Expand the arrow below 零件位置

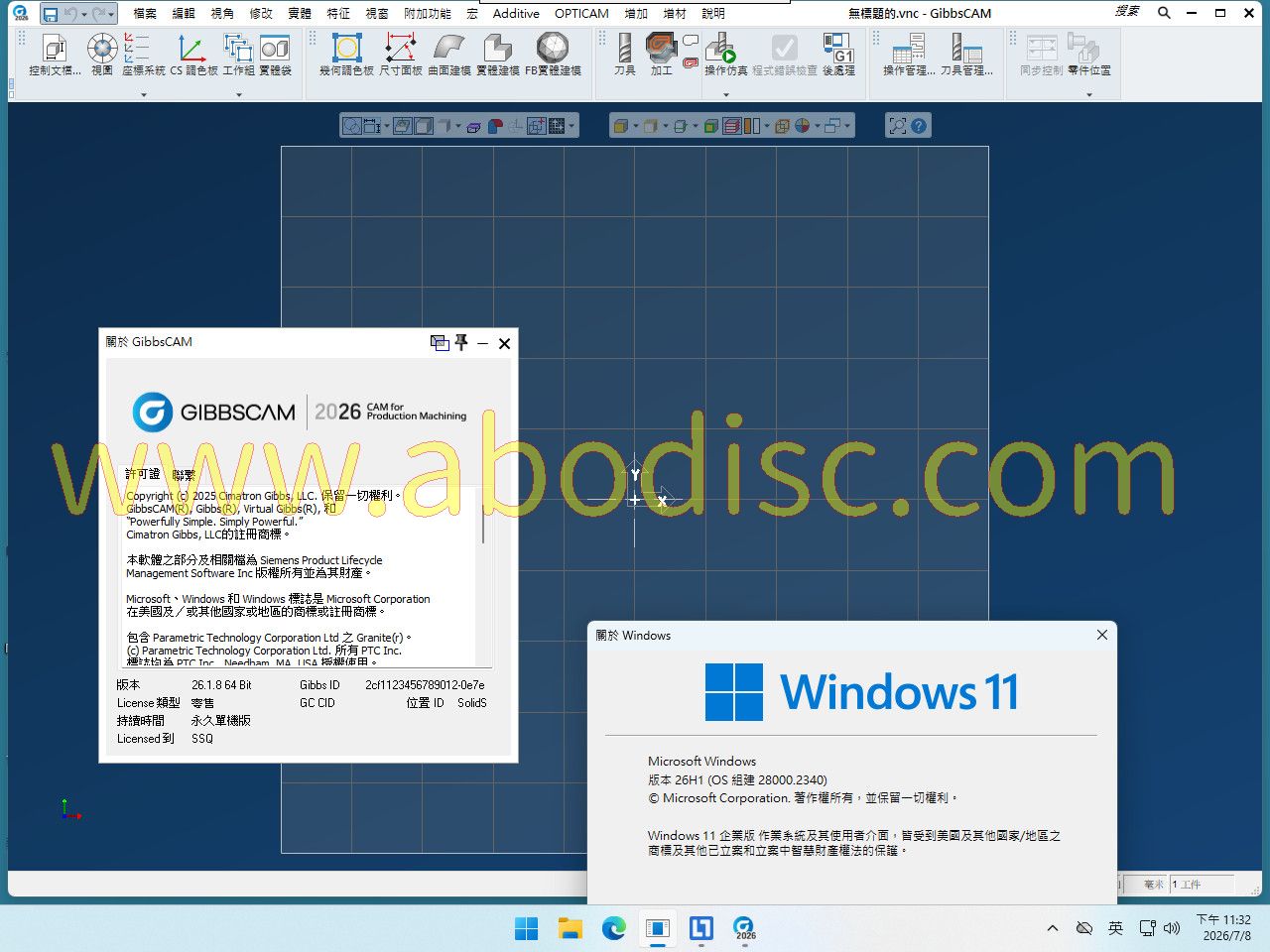[1089, 94]
